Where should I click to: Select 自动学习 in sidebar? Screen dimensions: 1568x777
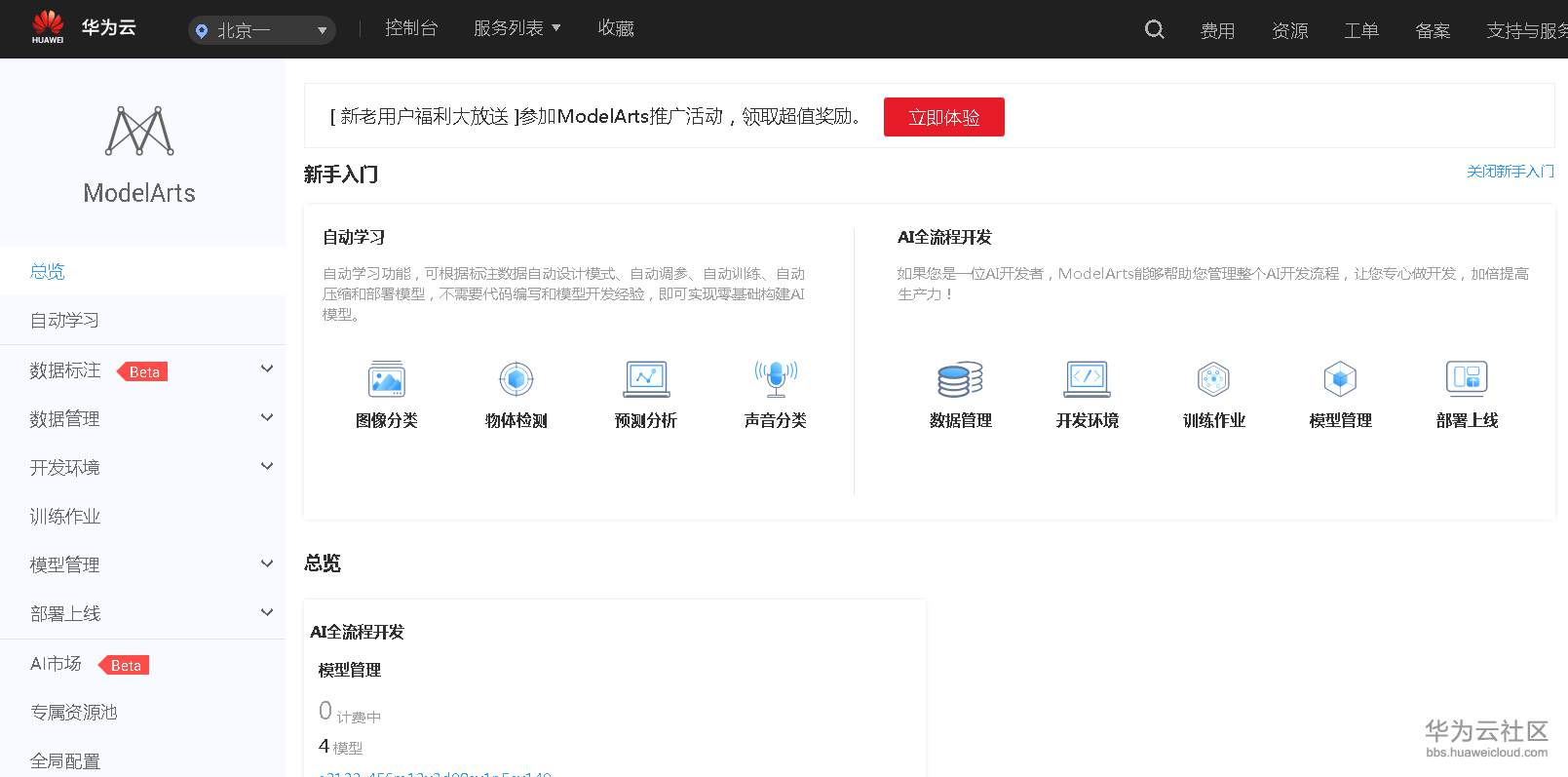(143, 320)
